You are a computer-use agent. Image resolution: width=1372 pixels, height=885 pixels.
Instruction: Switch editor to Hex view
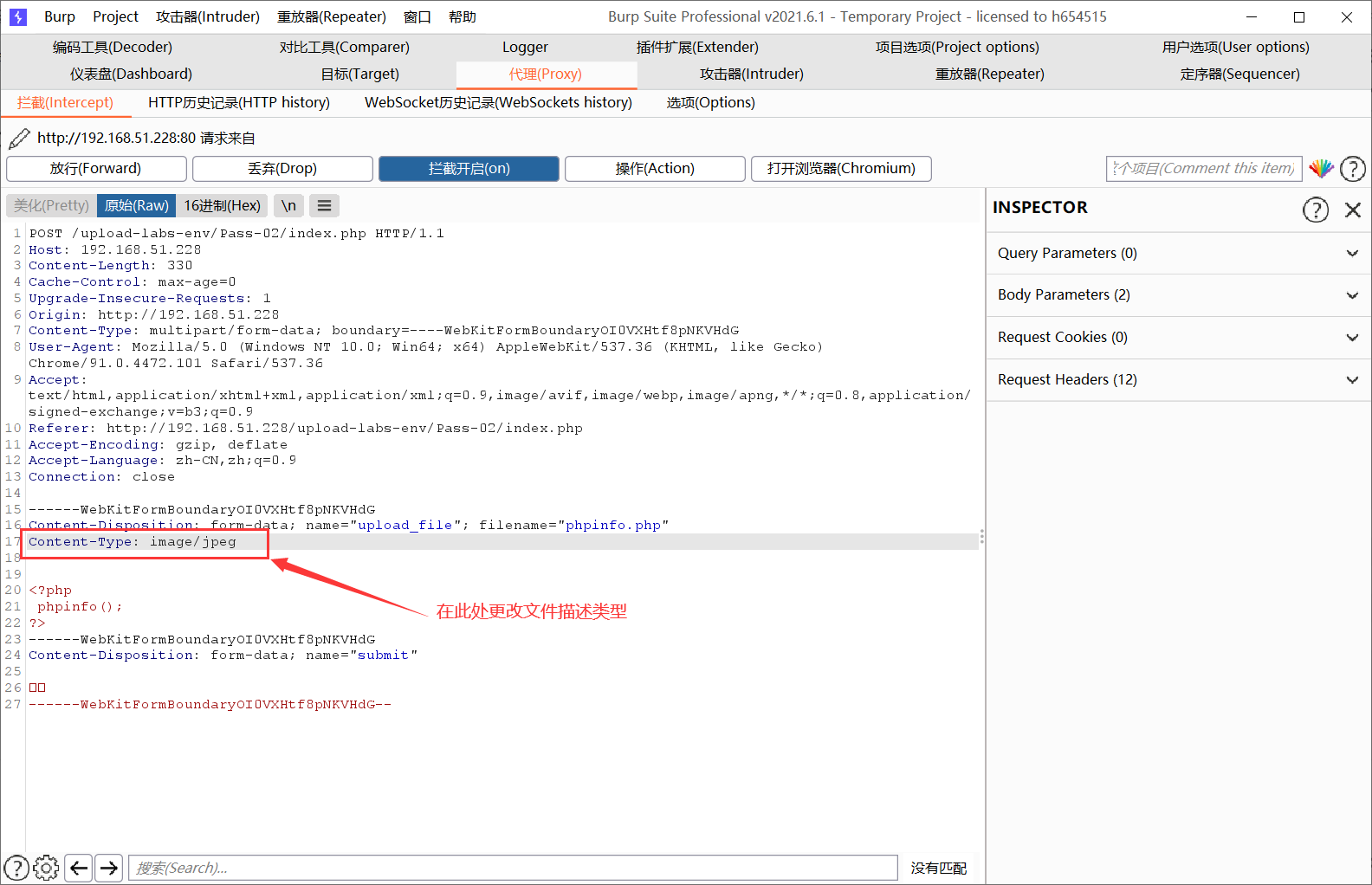click(x=222, y=205)
